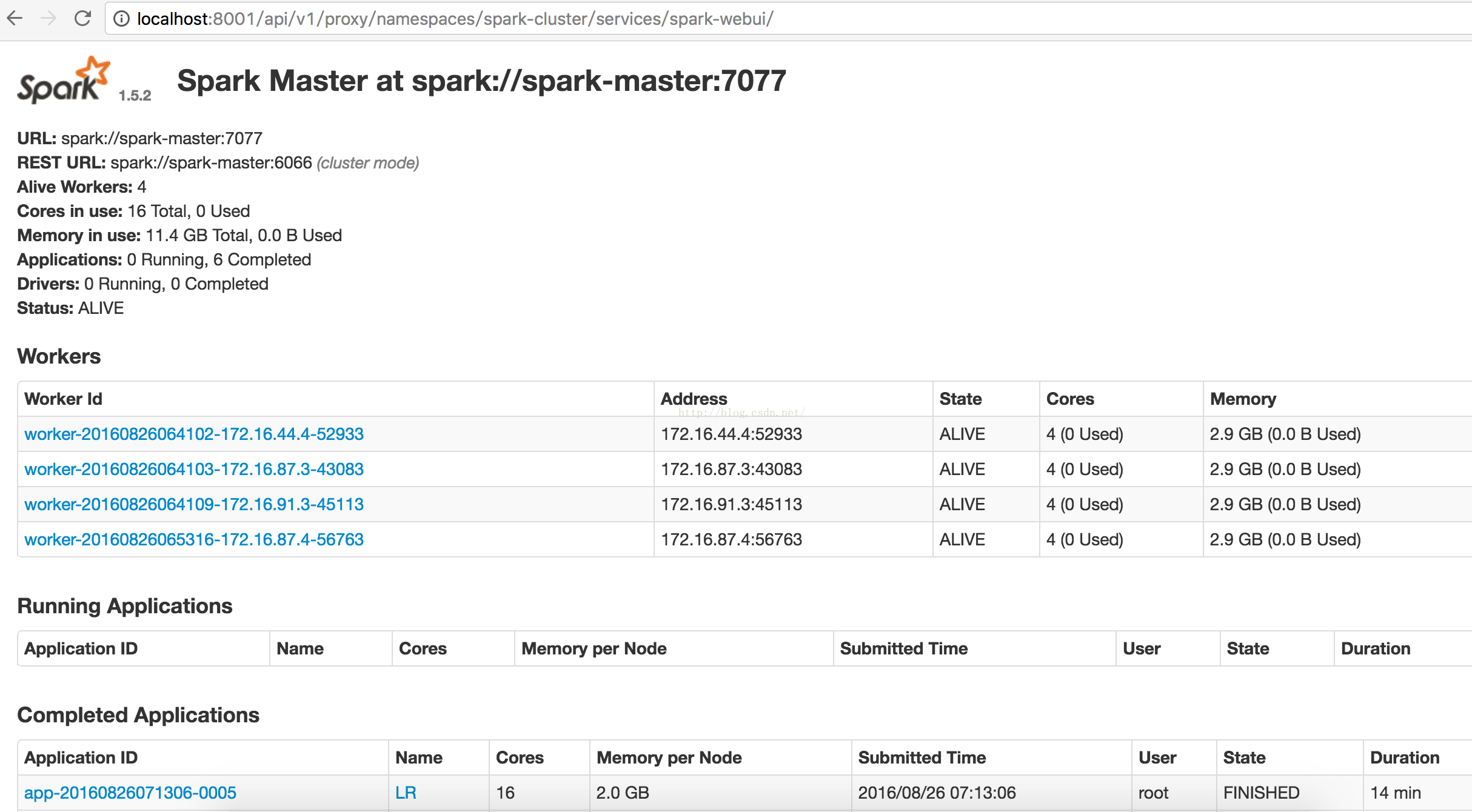Viewport: 1472px width, 812px height.
Task: Click the Worker Id column header
Action: pos(63,399)
